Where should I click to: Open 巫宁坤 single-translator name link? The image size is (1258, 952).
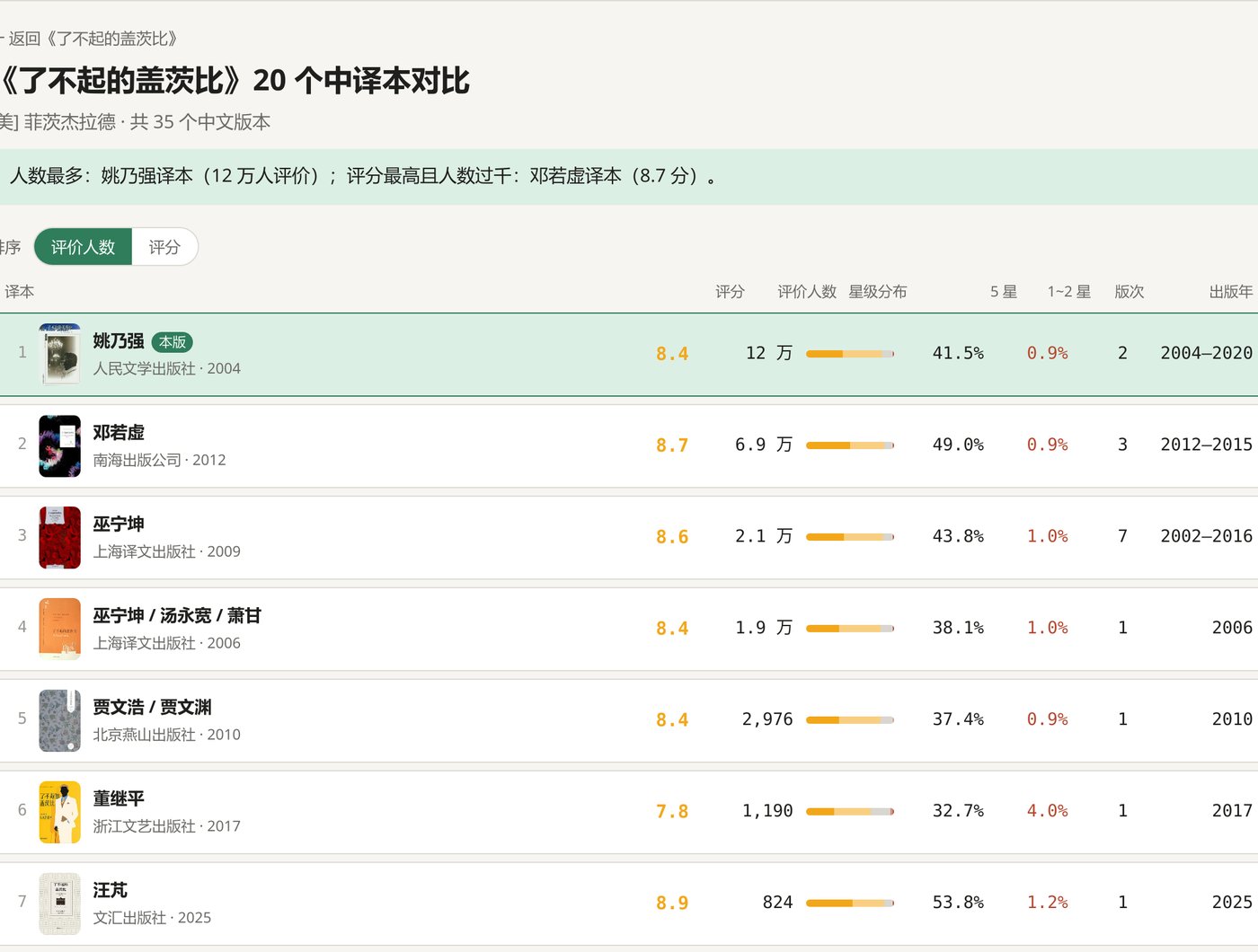[119, 524]
